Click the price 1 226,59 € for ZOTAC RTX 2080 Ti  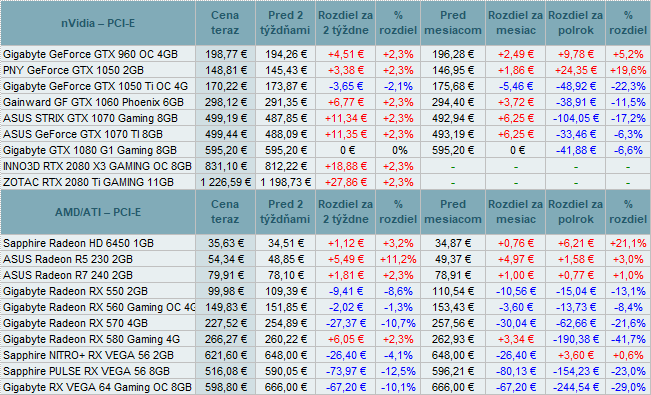(x=225, y=182)
